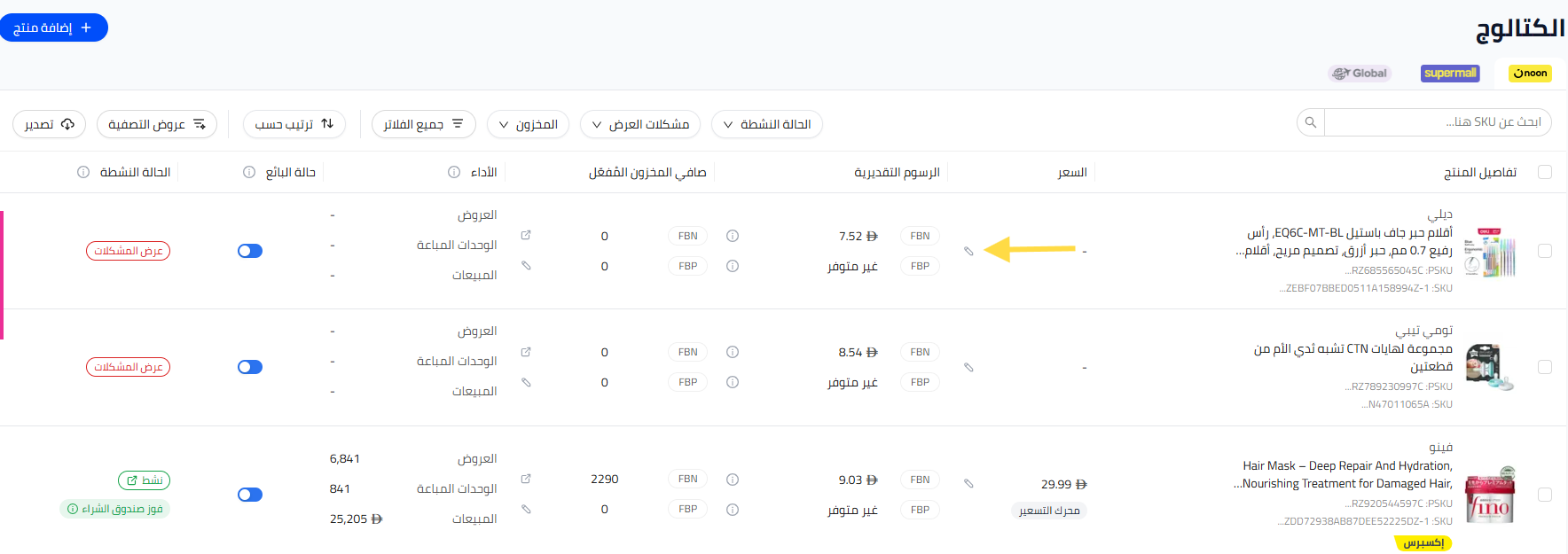
Task: Click the search magnifier icon
Action: point(1311,122)
